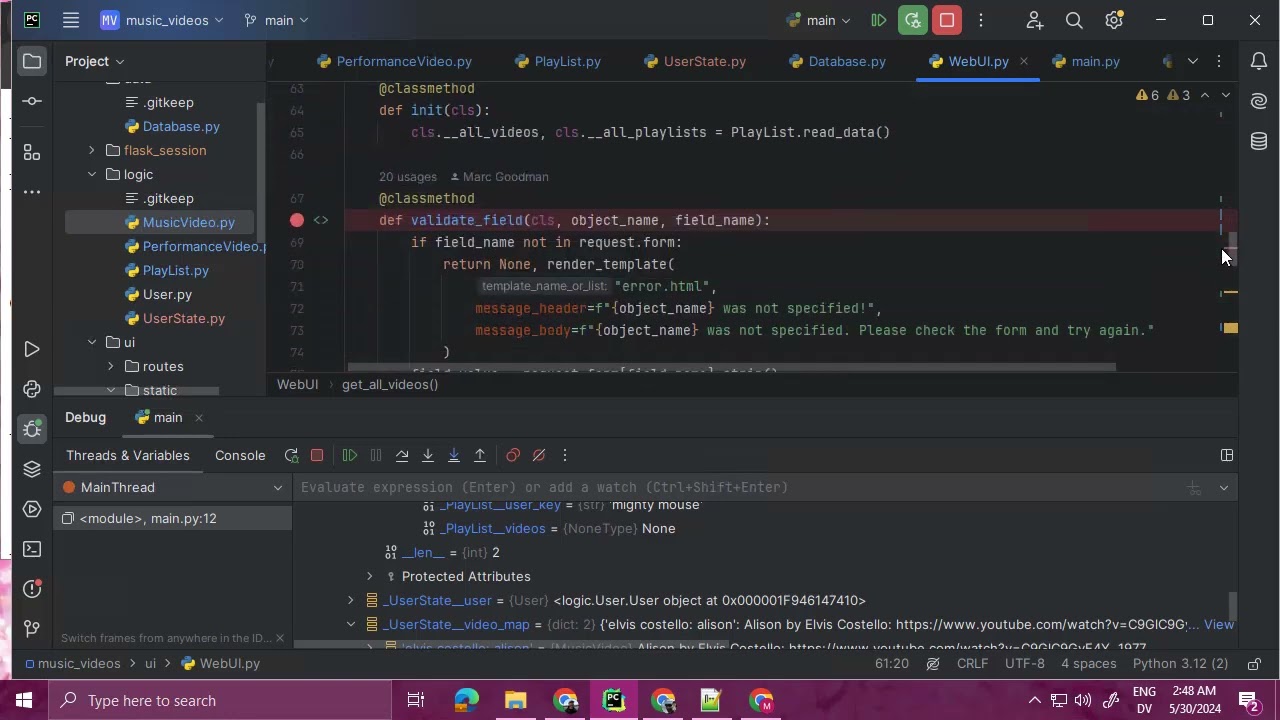This screenshot has height=720, width=1280.
Task: Open the MainThread thread dropdown
Action: pyautogui.click(x=173, y=487)
